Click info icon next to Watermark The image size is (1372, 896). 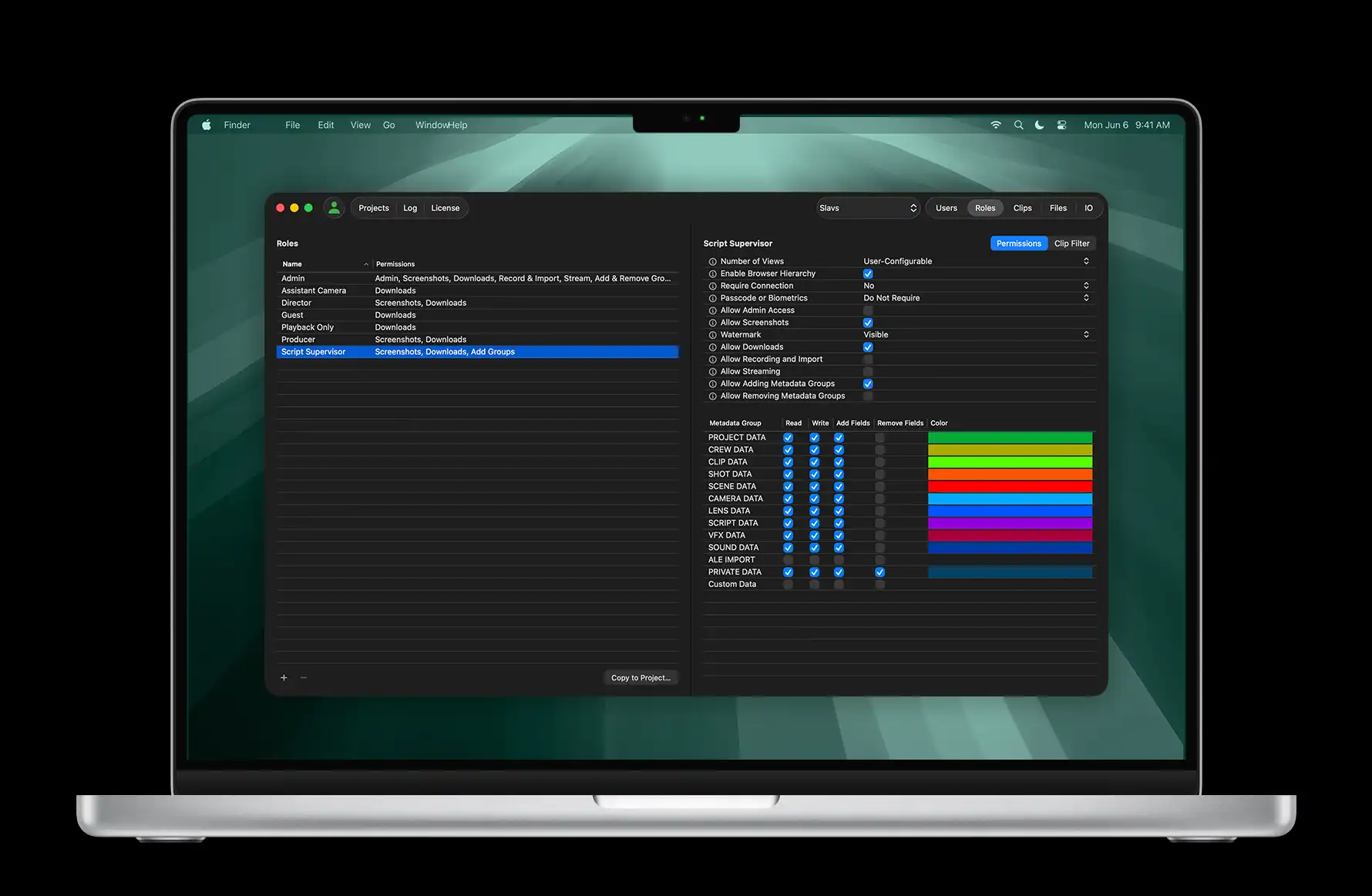pyautogui.click(x=712, y=335)
